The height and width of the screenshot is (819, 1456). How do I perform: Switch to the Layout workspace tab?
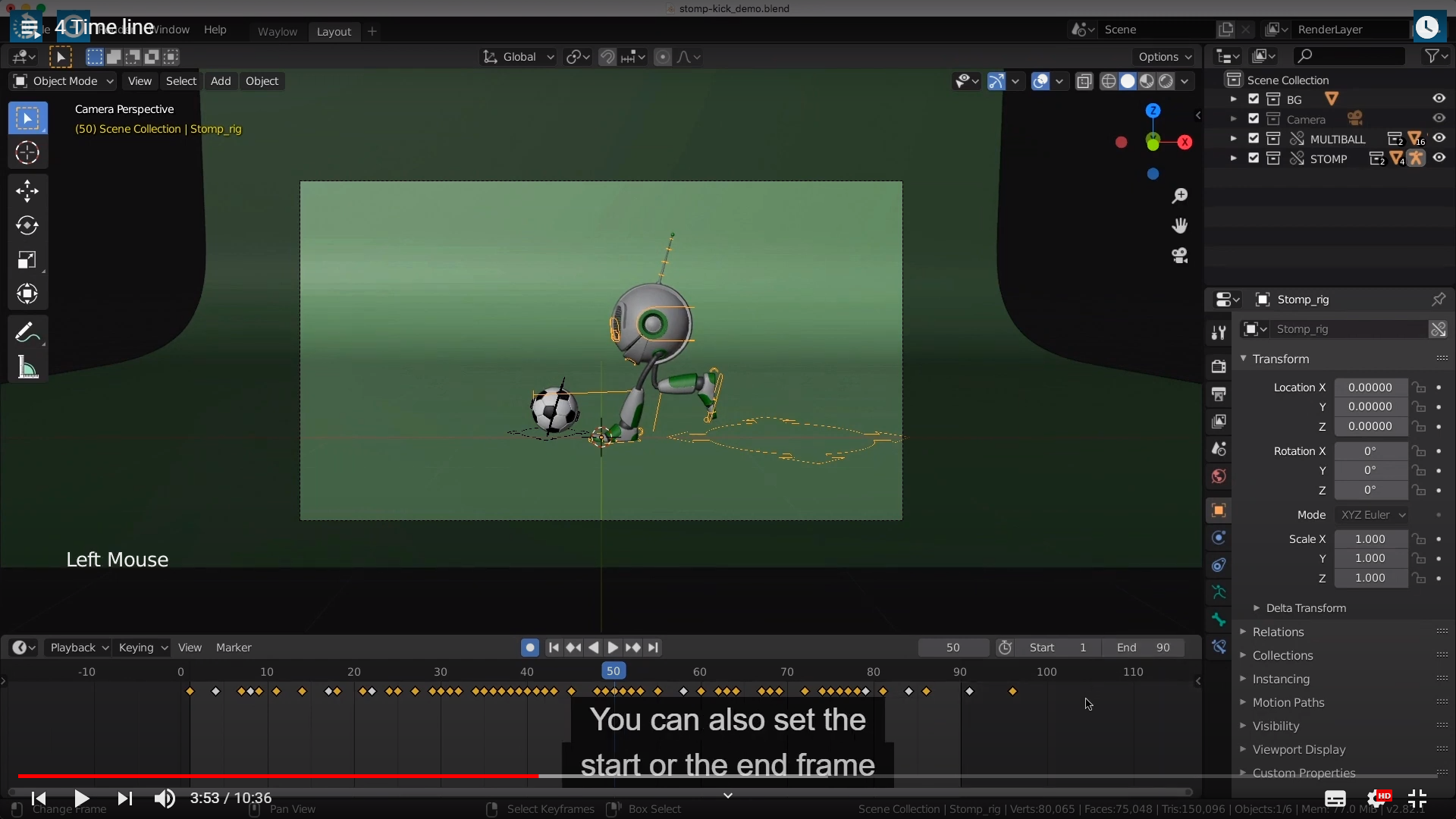[x=334, y=31]
